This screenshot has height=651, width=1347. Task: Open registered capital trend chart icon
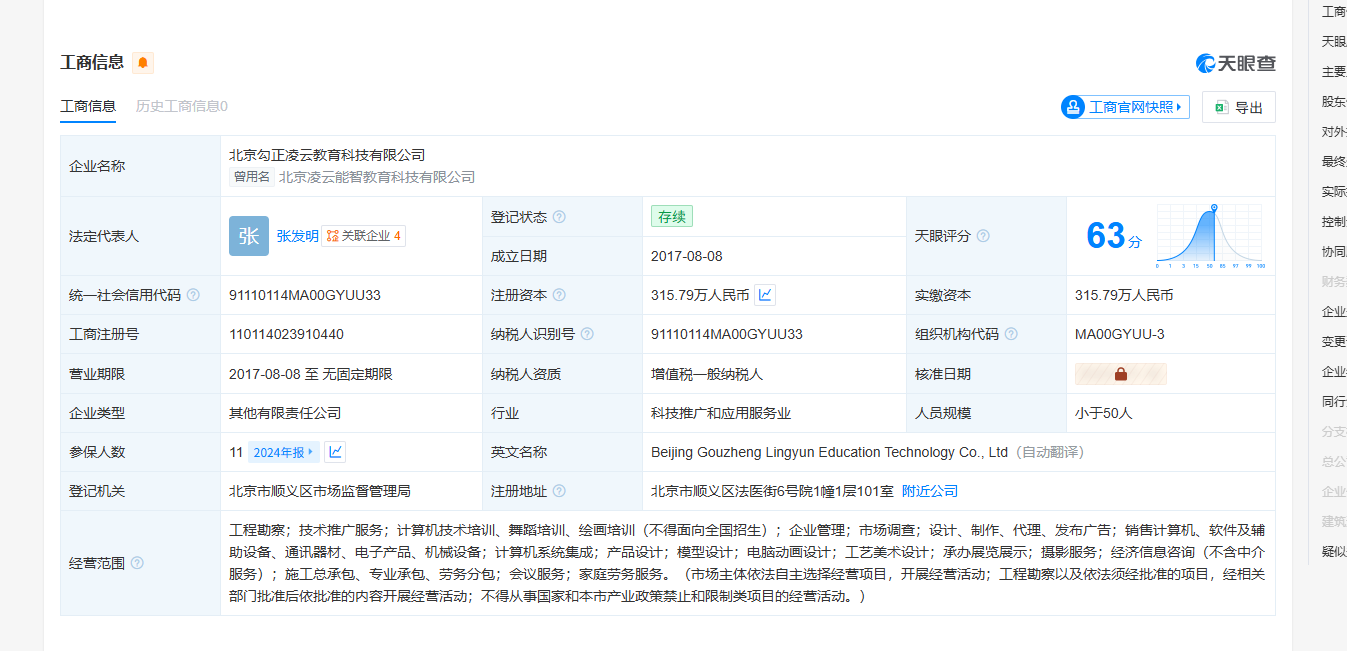(x=765, y=295)
